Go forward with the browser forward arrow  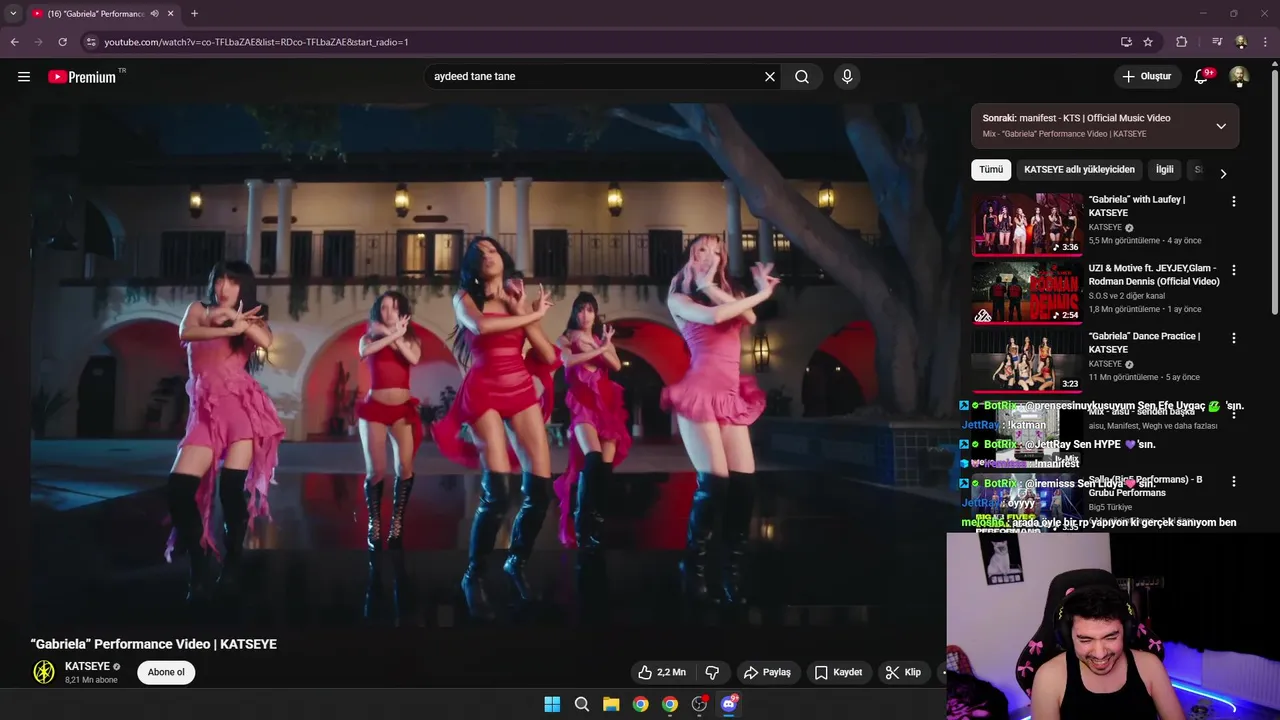point(38,42)
